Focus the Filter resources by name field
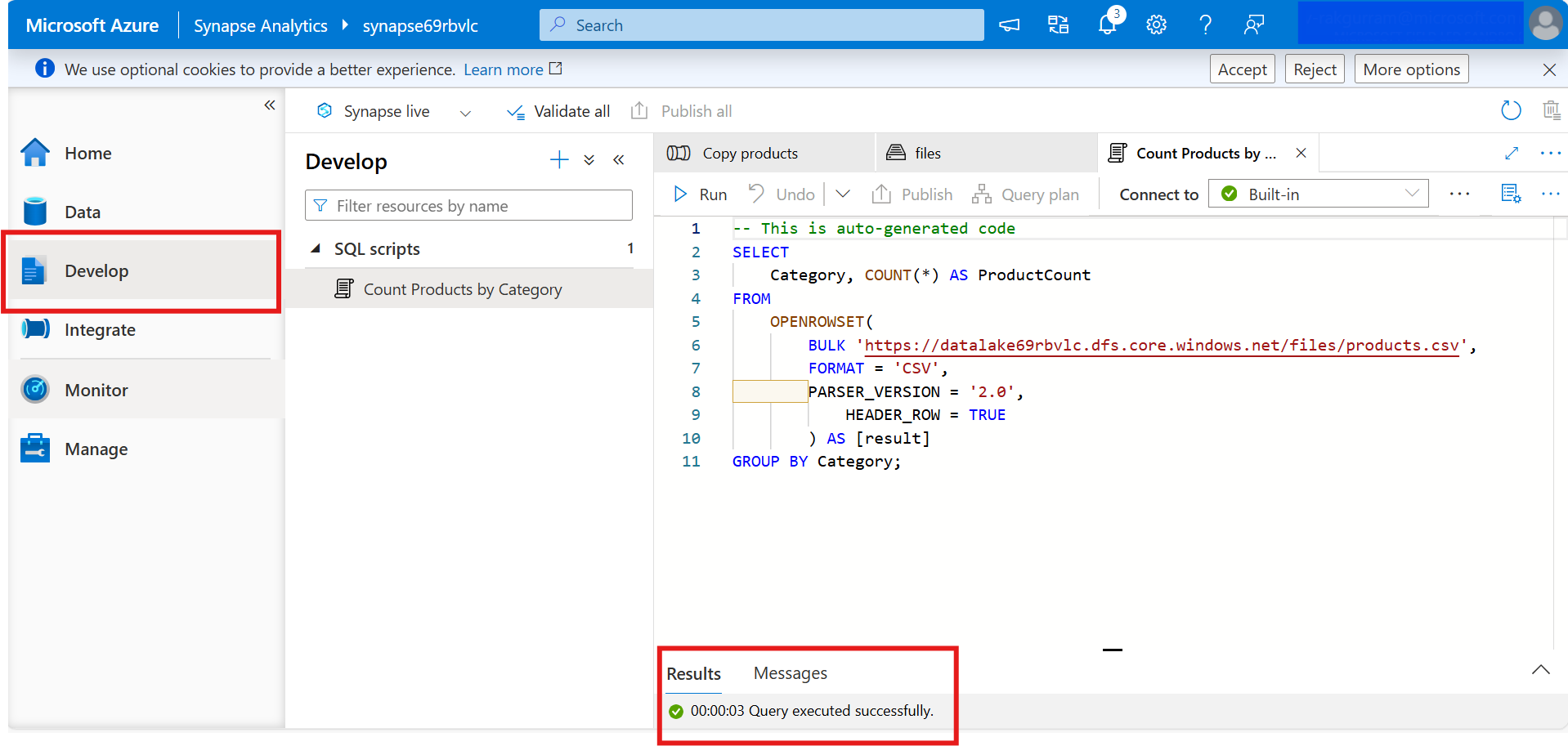 (468, 205)
